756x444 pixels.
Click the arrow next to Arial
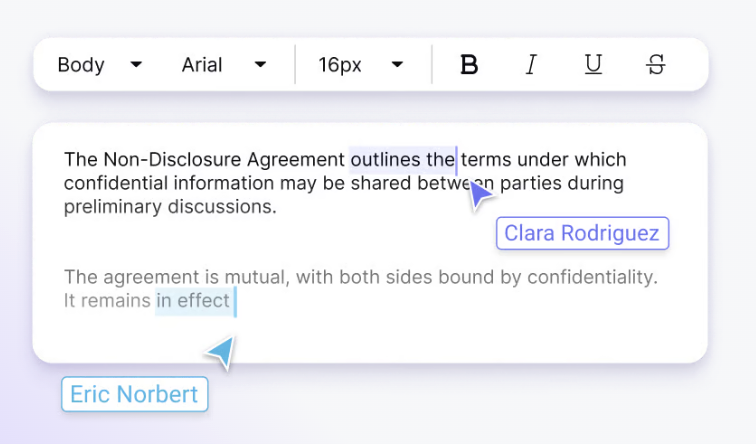pos(260,65)
